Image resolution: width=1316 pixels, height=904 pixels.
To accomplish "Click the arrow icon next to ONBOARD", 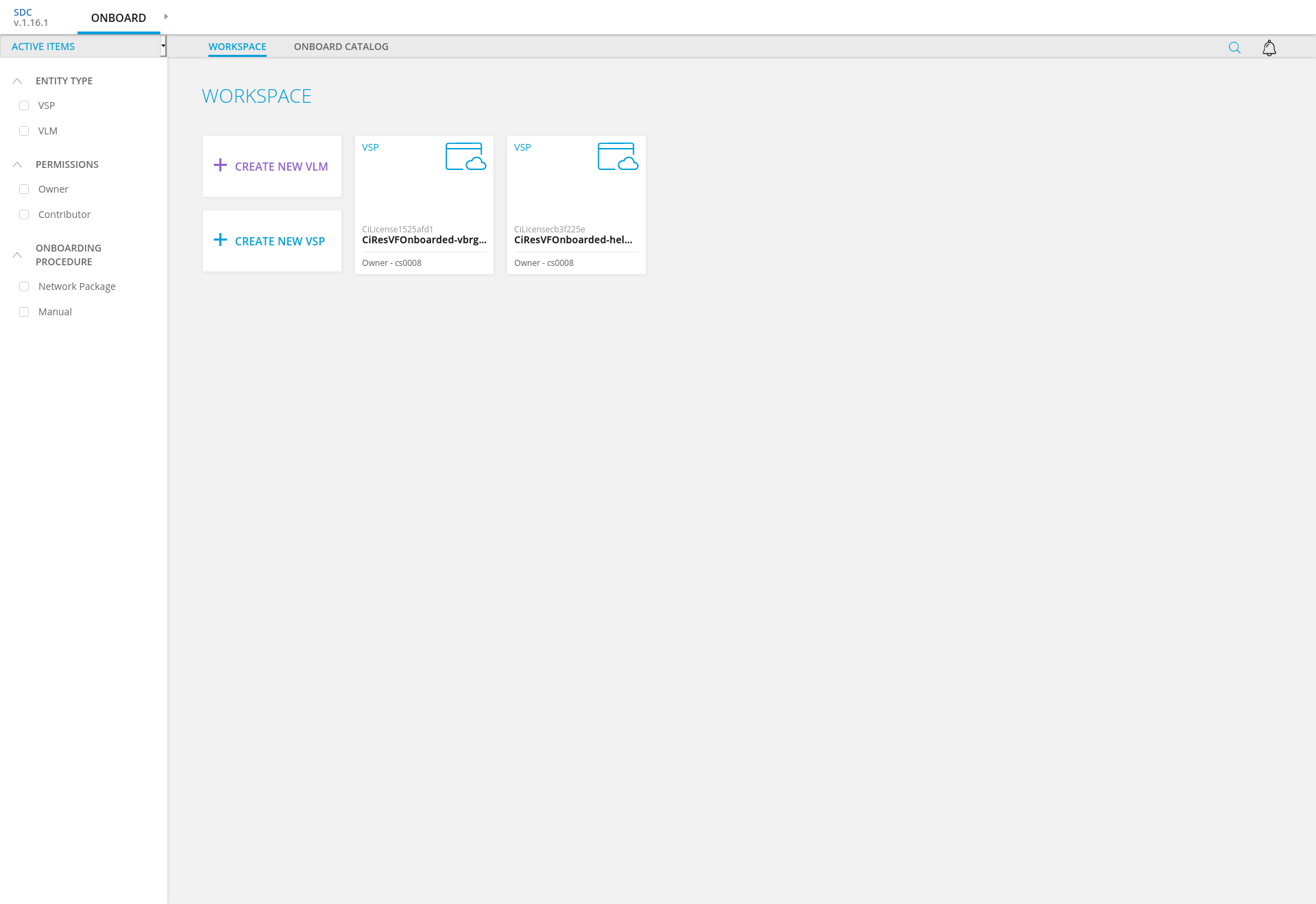I will 166,16.
